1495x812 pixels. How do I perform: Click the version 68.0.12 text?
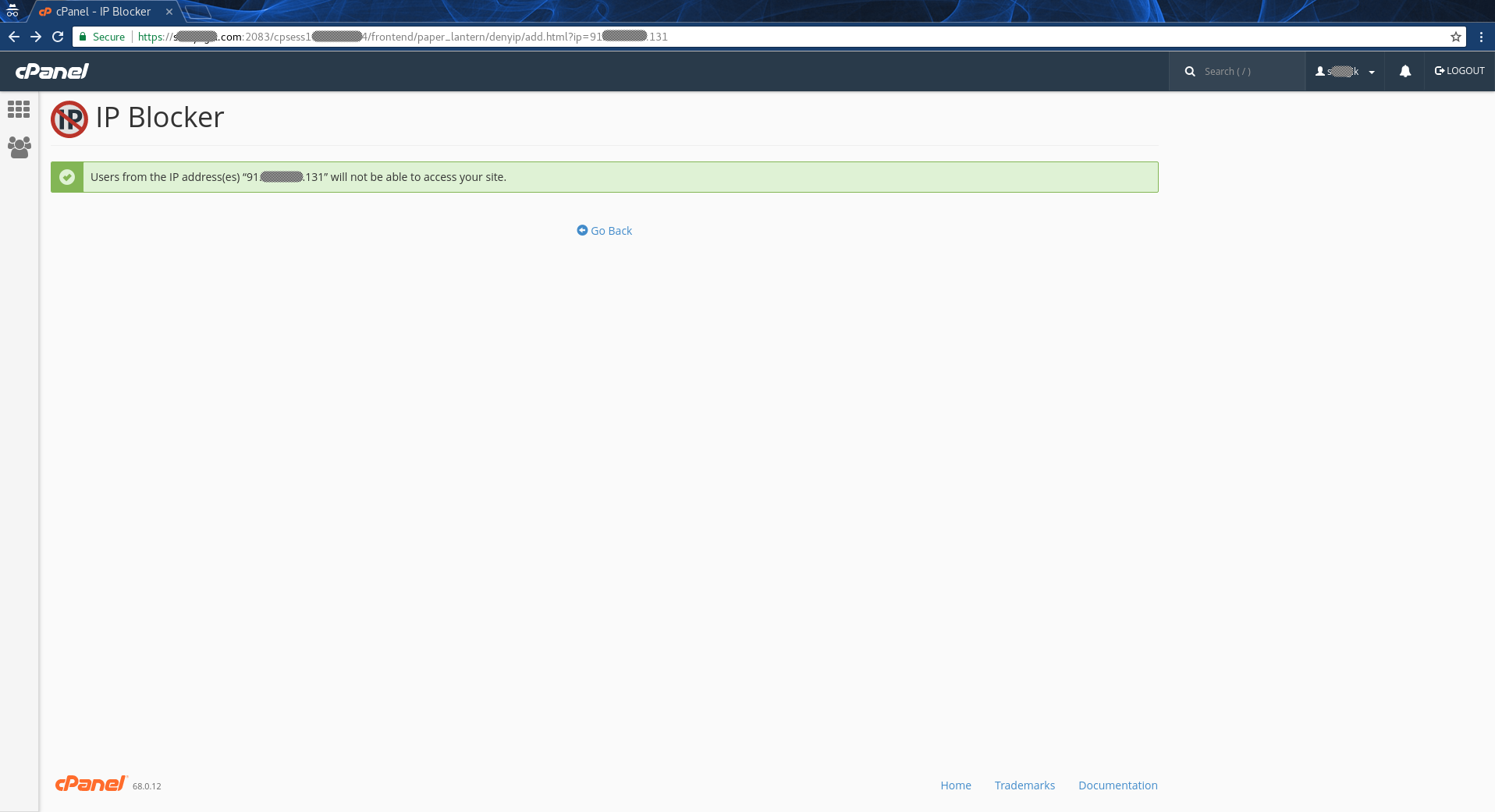147,786
